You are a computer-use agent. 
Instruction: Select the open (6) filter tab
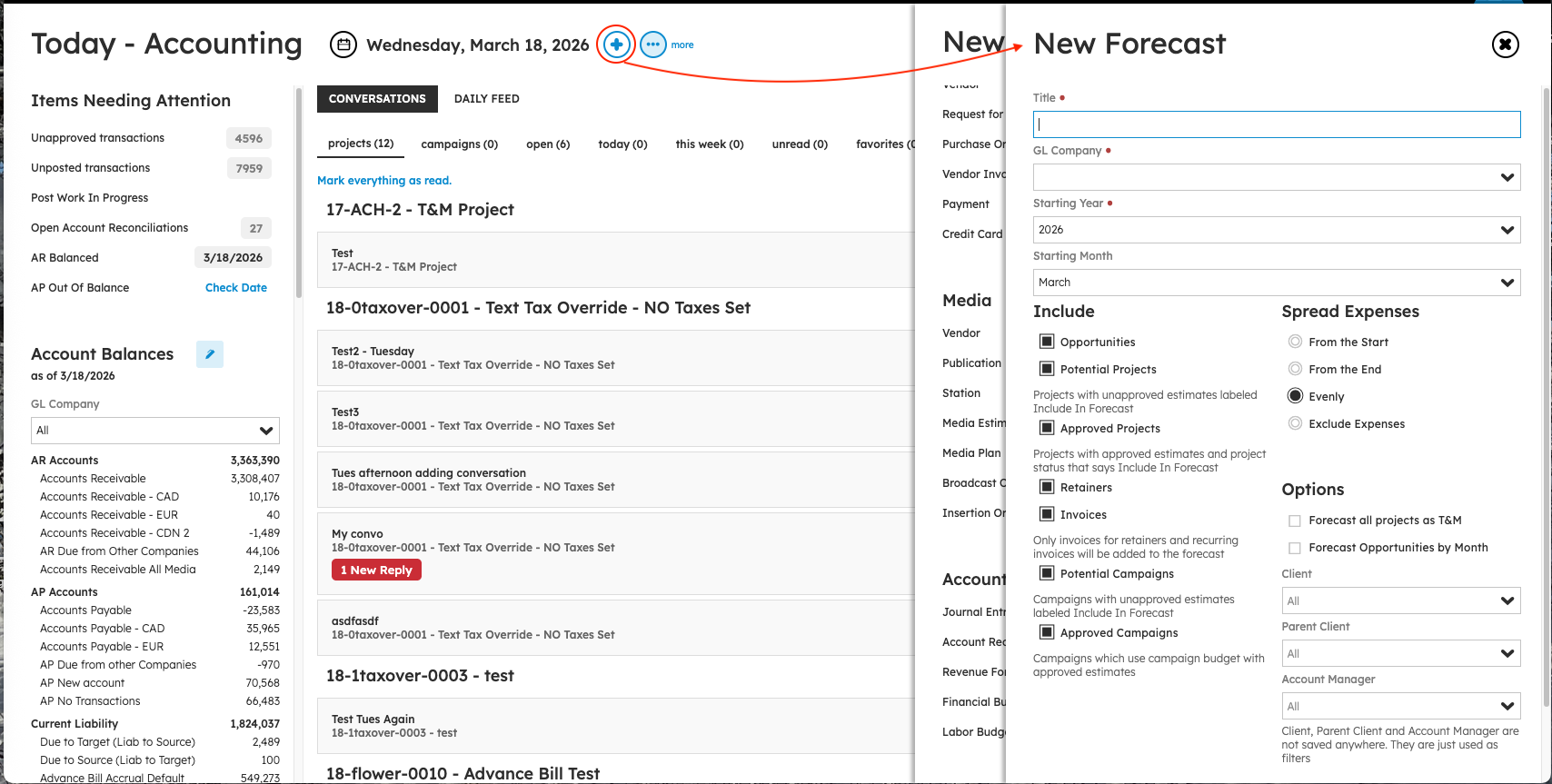coord(548,144)
